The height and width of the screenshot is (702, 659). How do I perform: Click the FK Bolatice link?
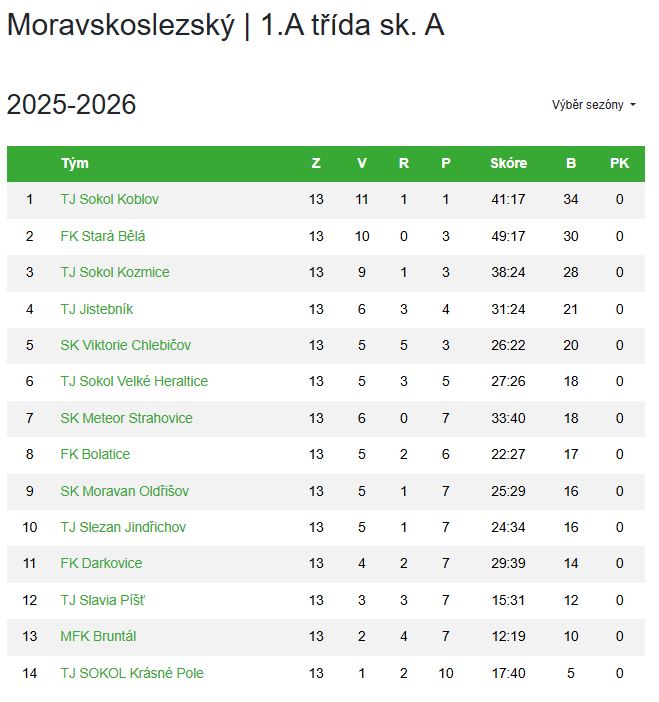click(95, 454)
